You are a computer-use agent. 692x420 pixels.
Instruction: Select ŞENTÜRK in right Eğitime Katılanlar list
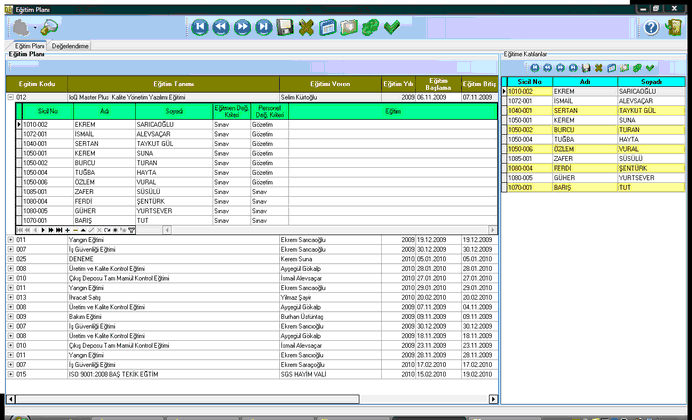pos(651,168)
